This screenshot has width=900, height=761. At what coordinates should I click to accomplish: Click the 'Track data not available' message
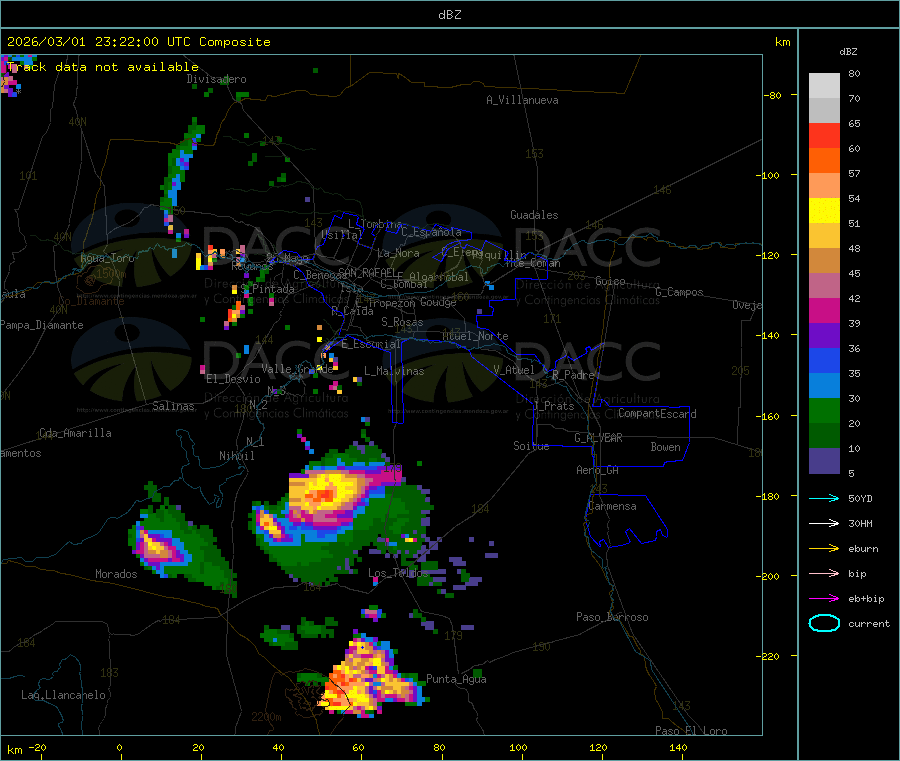[103, 67]
